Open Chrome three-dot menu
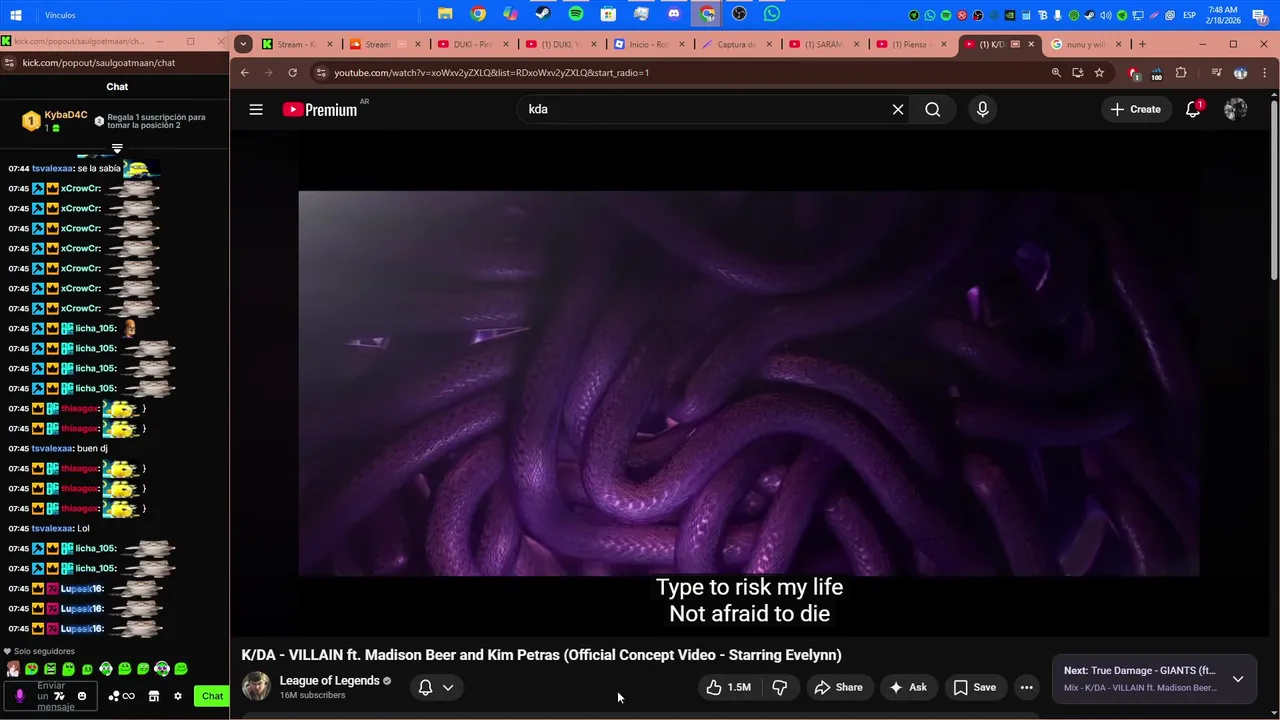1280x720 pixels. click(x=1266, y=73)
